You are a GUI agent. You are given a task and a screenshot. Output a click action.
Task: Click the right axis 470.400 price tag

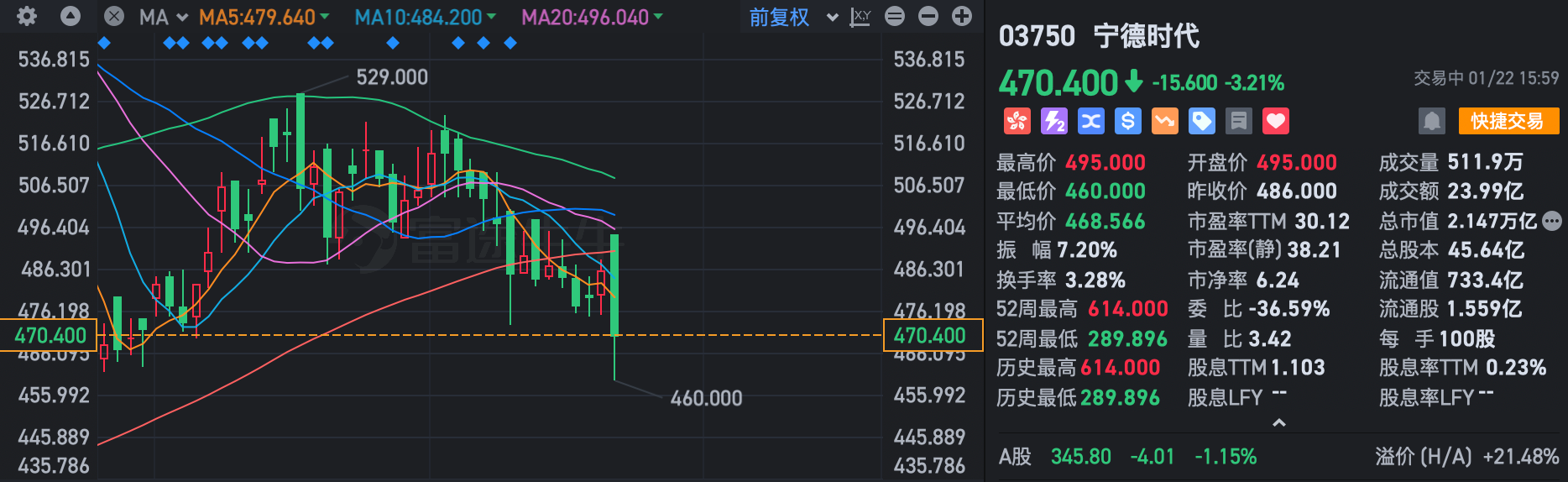933,335
